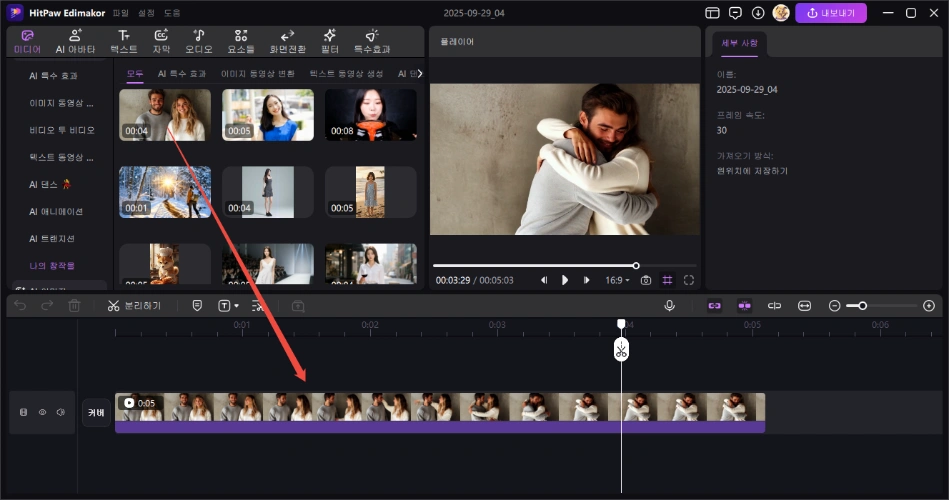Open the 특수효과 special effects panel
This screenshot has width=949, height=500.
tap(372, 41)
